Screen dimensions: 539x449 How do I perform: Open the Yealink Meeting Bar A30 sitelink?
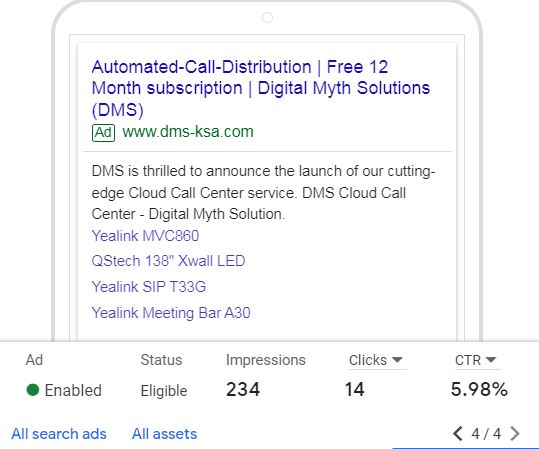point(171,313)
